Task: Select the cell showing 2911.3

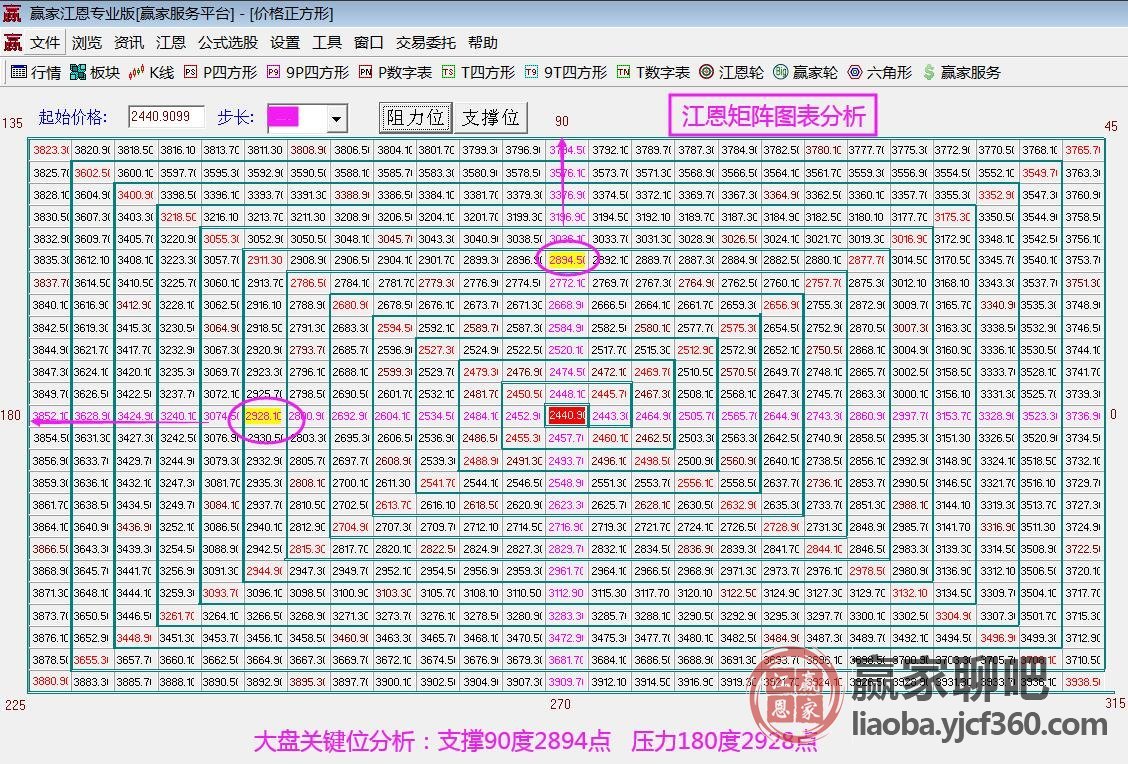Action: click(264, 260)
